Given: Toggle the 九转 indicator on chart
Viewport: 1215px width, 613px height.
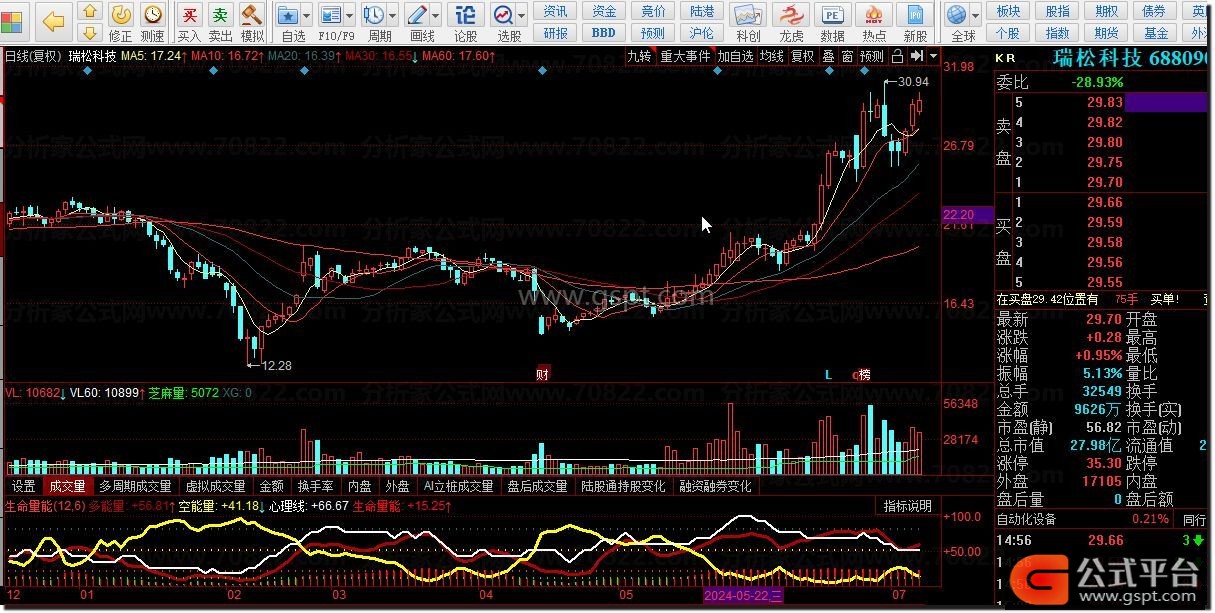Looking at the screenshot, I should 638,56.
